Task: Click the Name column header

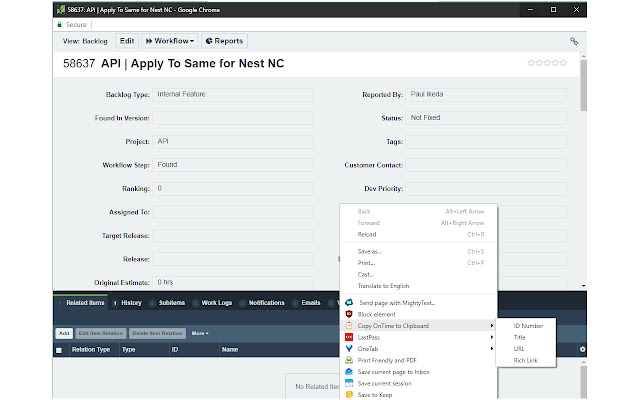Action: [230, 350]
